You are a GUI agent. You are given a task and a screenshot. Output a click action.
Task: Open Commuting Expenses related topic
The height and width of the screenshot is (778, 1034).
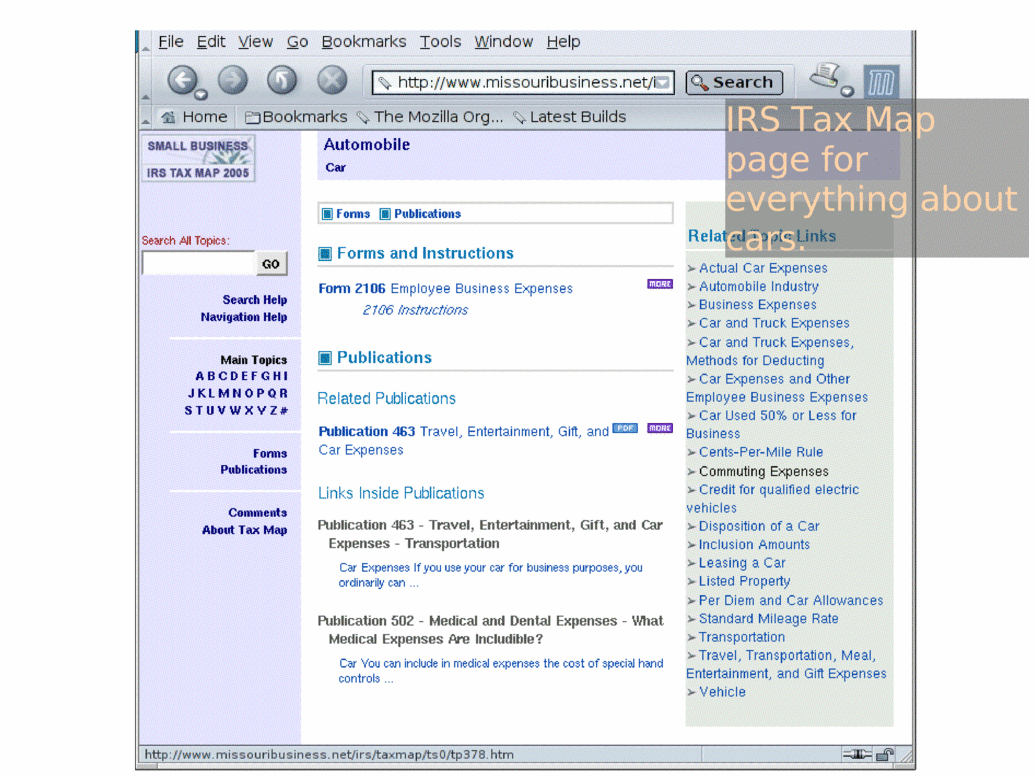click(764, 471)
